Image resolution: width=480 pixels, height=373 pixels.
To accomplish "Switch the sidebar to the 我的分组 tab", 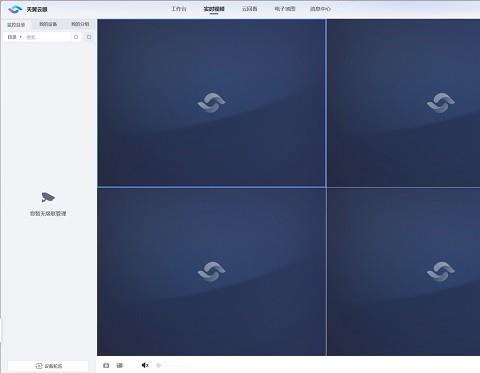I will (80, 24).
